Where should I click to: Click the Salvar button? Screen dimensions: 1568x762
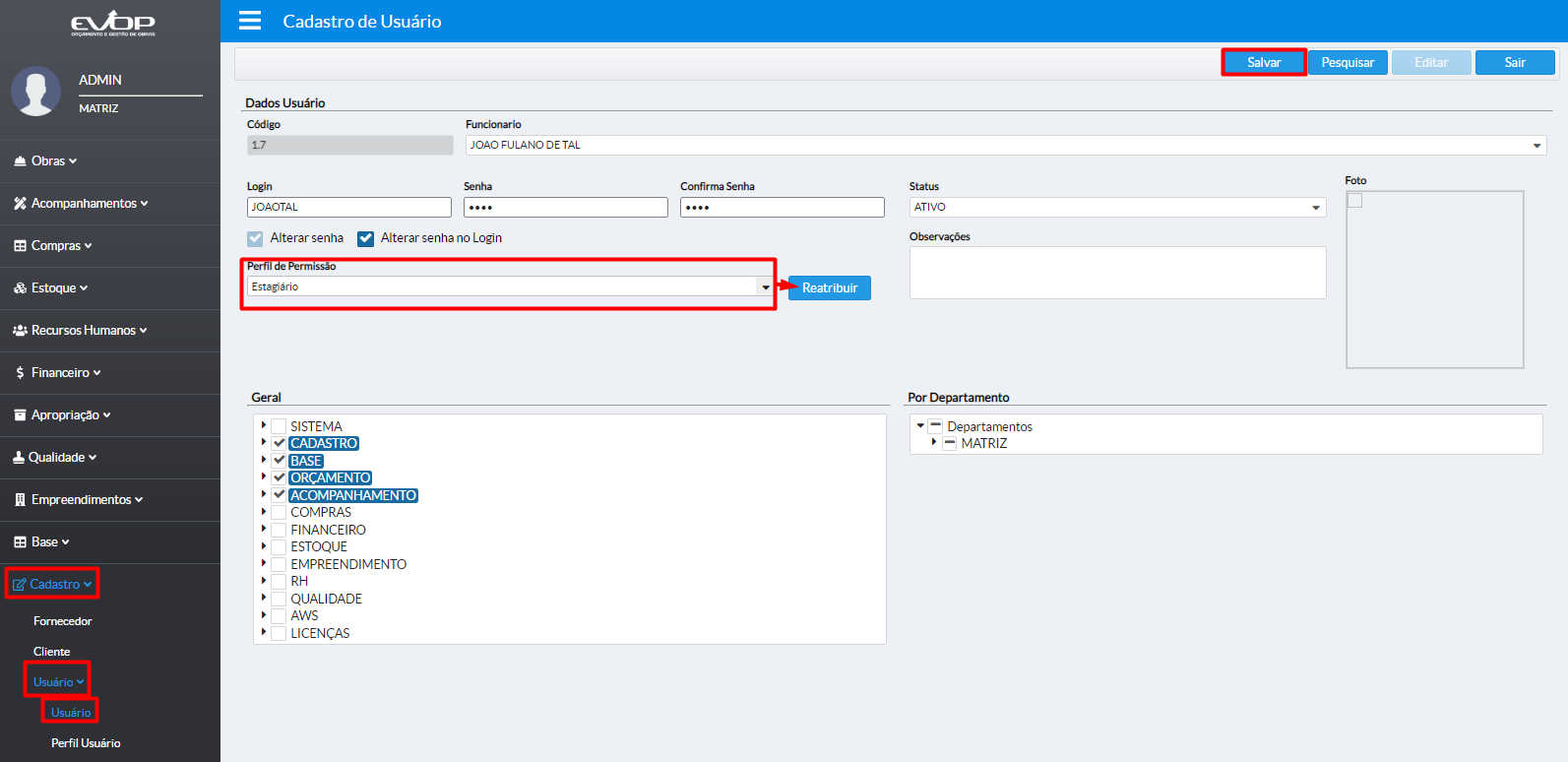point(1264,63)
